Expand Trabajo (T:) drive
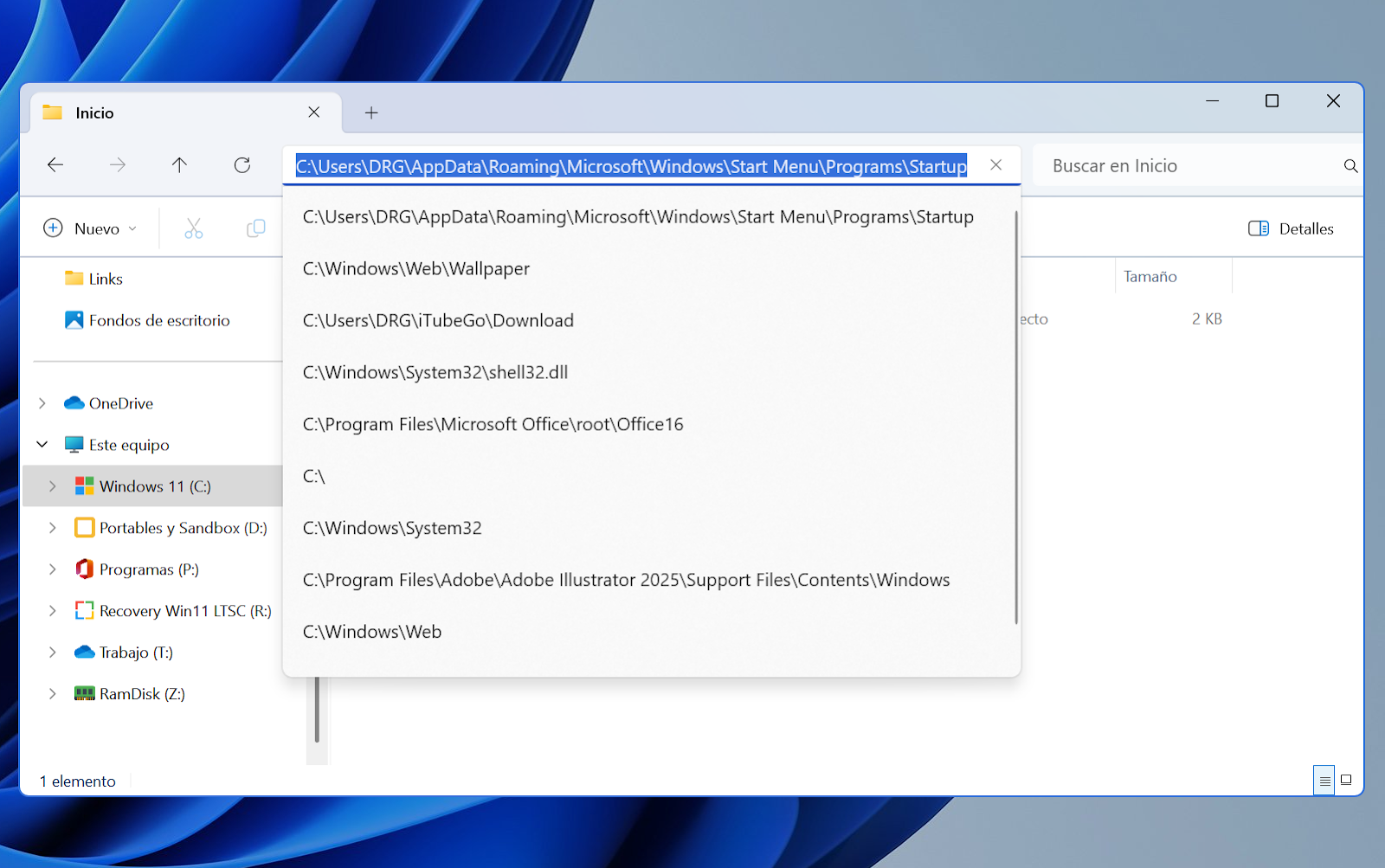Image resolution: width=1385 pixels, height=868 pixels. [x=53, y=653]
